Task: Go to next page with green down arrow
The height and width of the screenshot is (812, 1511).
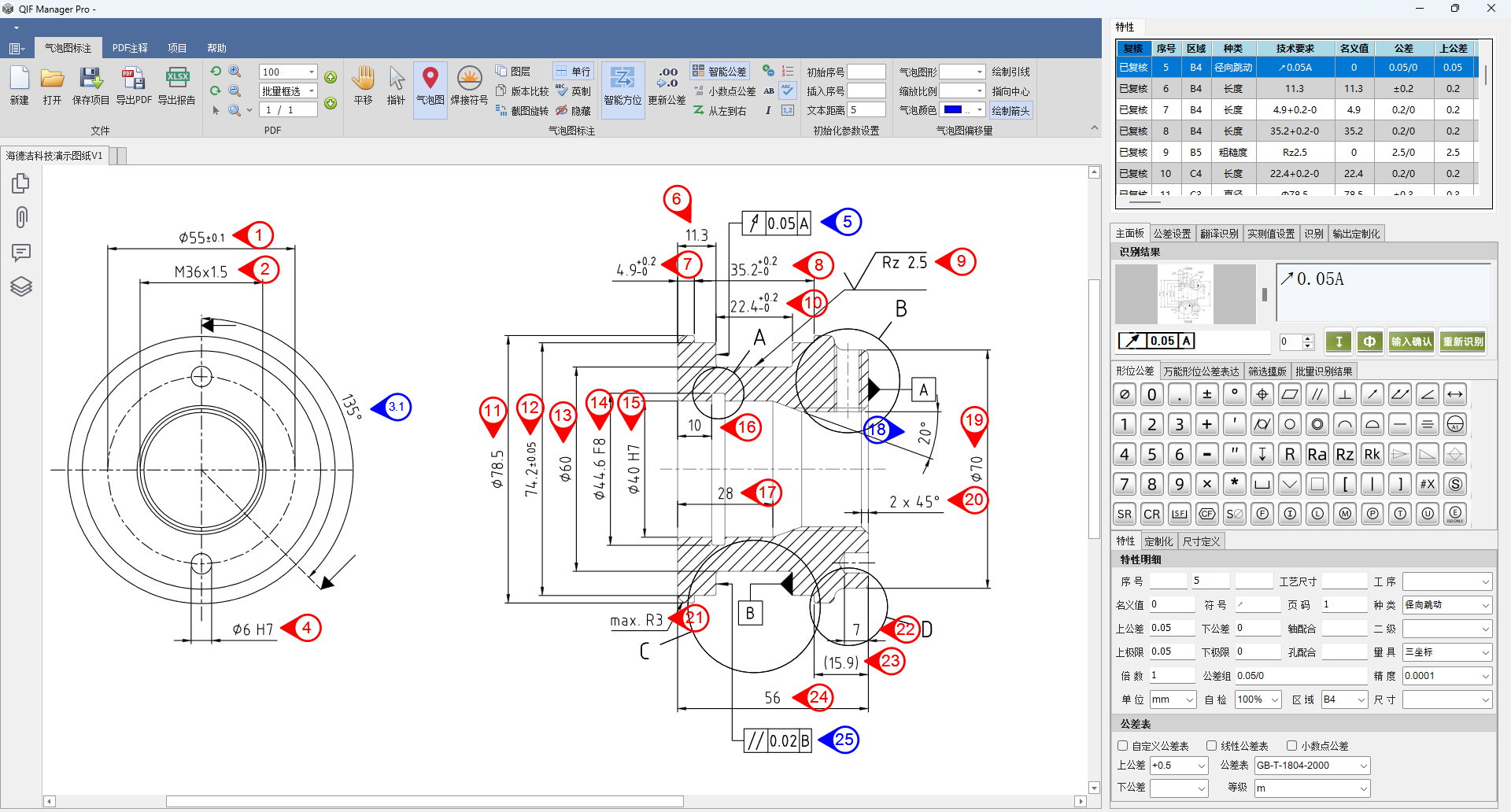Action: tap(331, 103)
